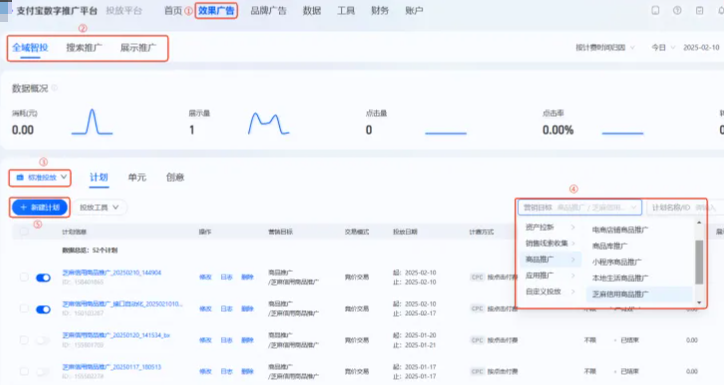Click the 投放平台 label beside logo

pos(124,11)
